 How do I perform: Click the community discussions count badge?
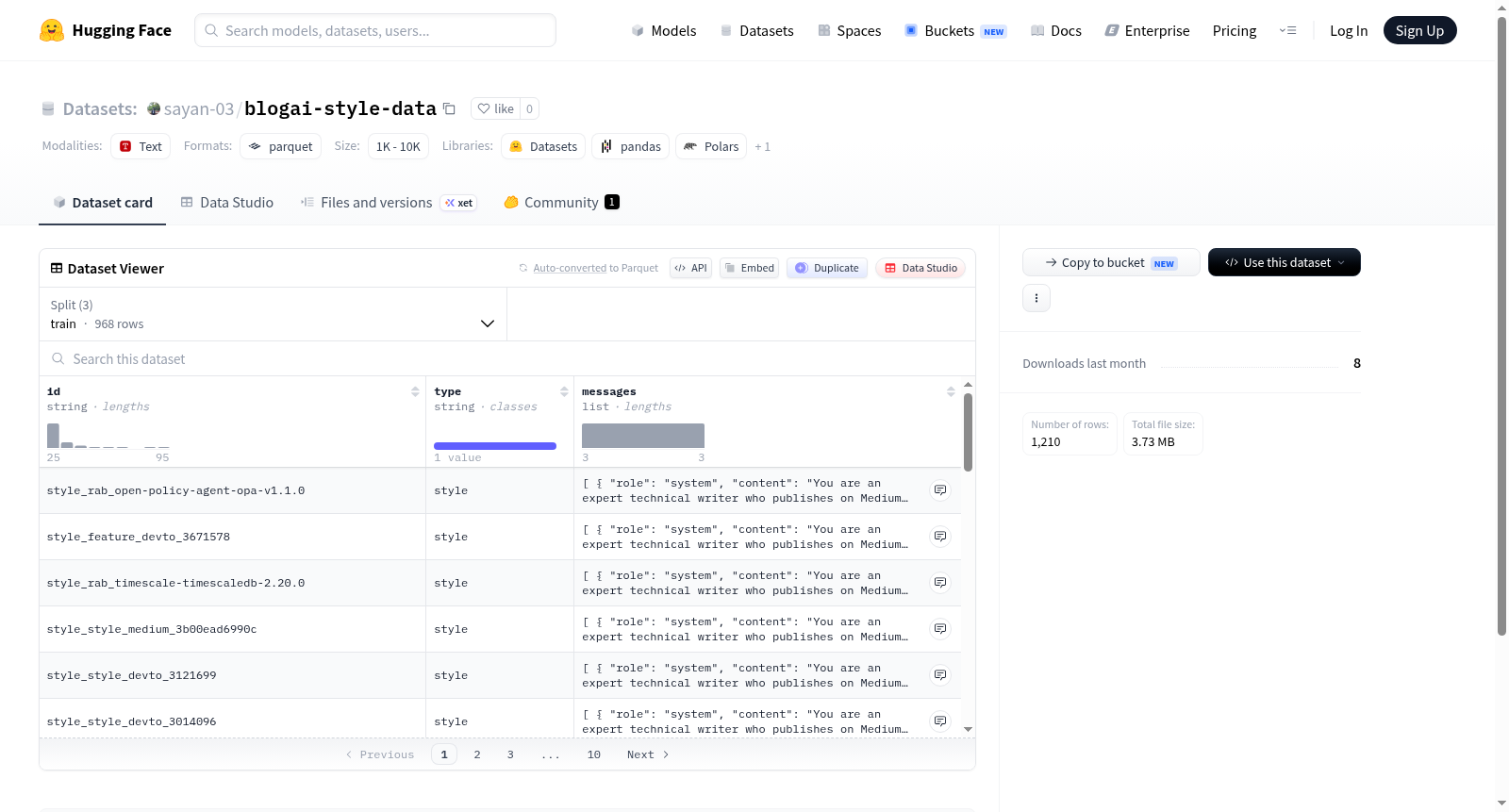click(x=612, y=202)
